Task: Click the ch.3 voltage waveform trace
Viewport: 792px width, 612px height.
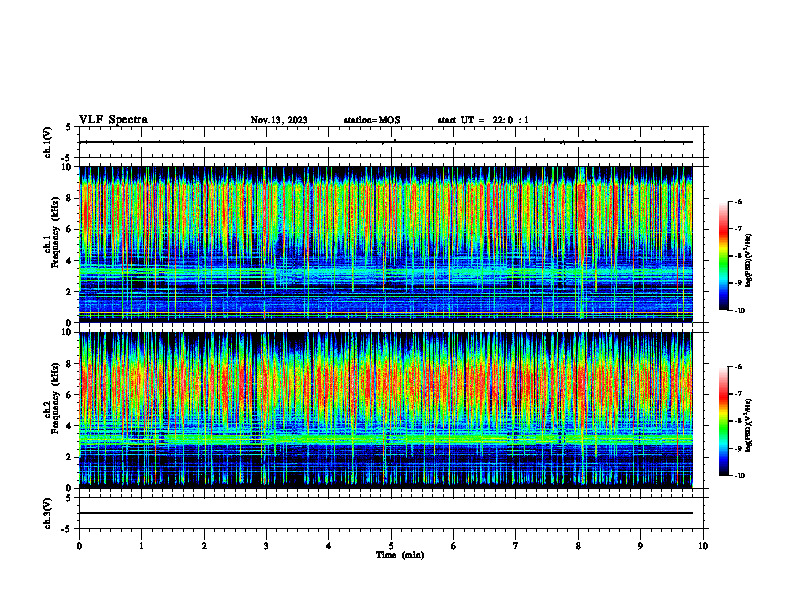Action: coord(386,513)
